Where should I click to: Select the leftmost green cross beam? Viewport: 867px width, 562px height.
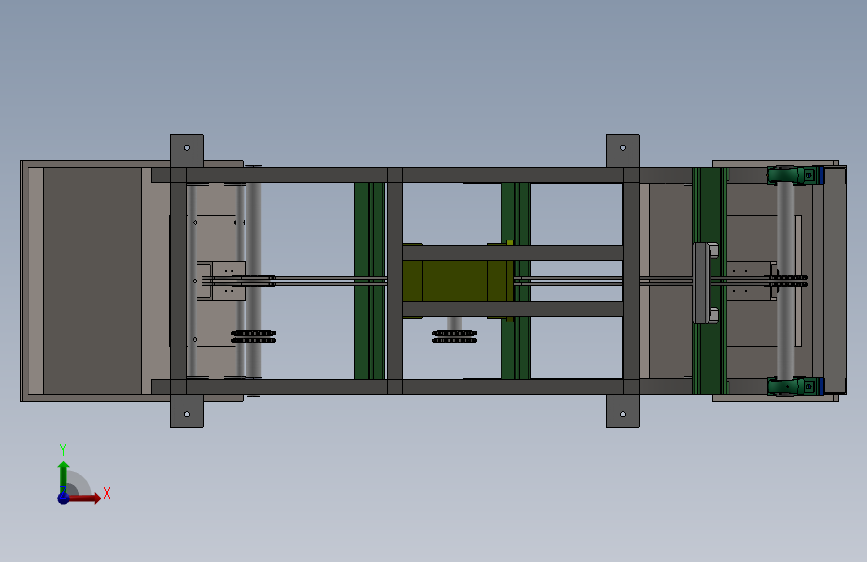[369, 281]
